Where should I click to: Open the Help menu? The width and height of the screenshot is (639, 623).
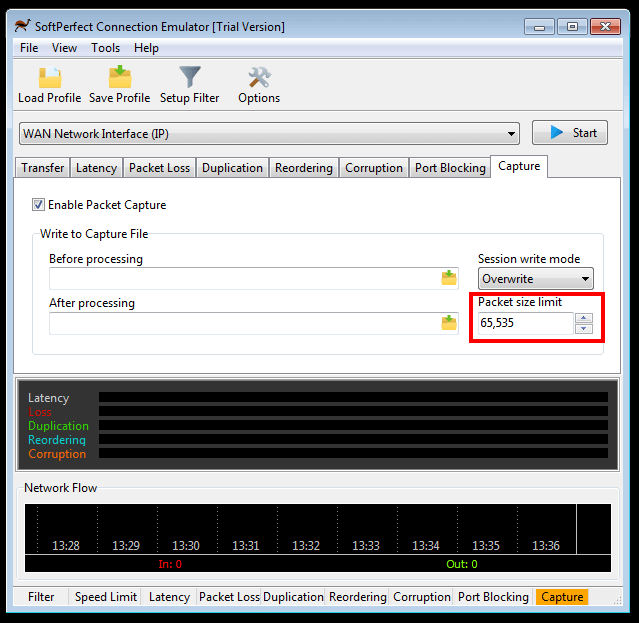[x=146, y=48]
